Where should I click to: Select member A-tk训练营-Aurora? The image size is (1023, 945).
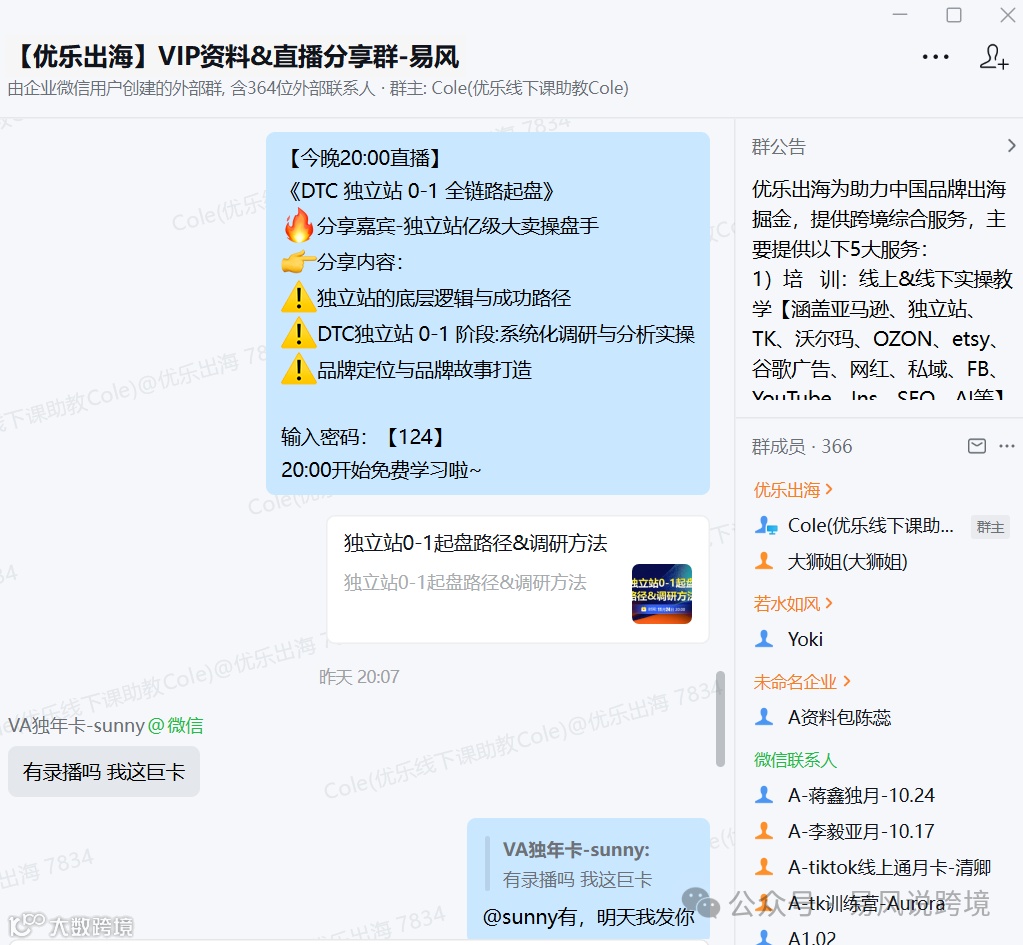tap(866, 903)
